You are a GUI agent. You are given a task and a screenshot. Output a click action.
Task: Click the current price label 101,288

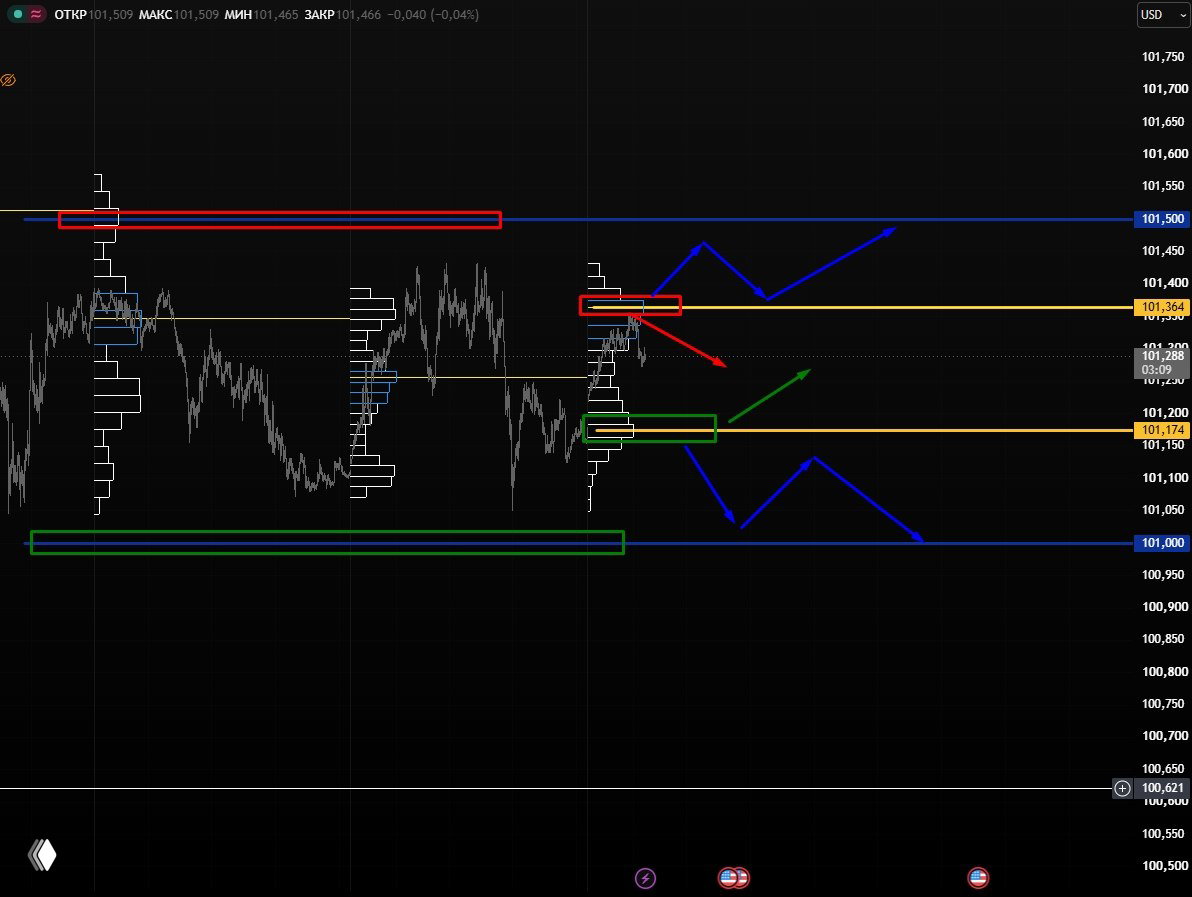1161,356
